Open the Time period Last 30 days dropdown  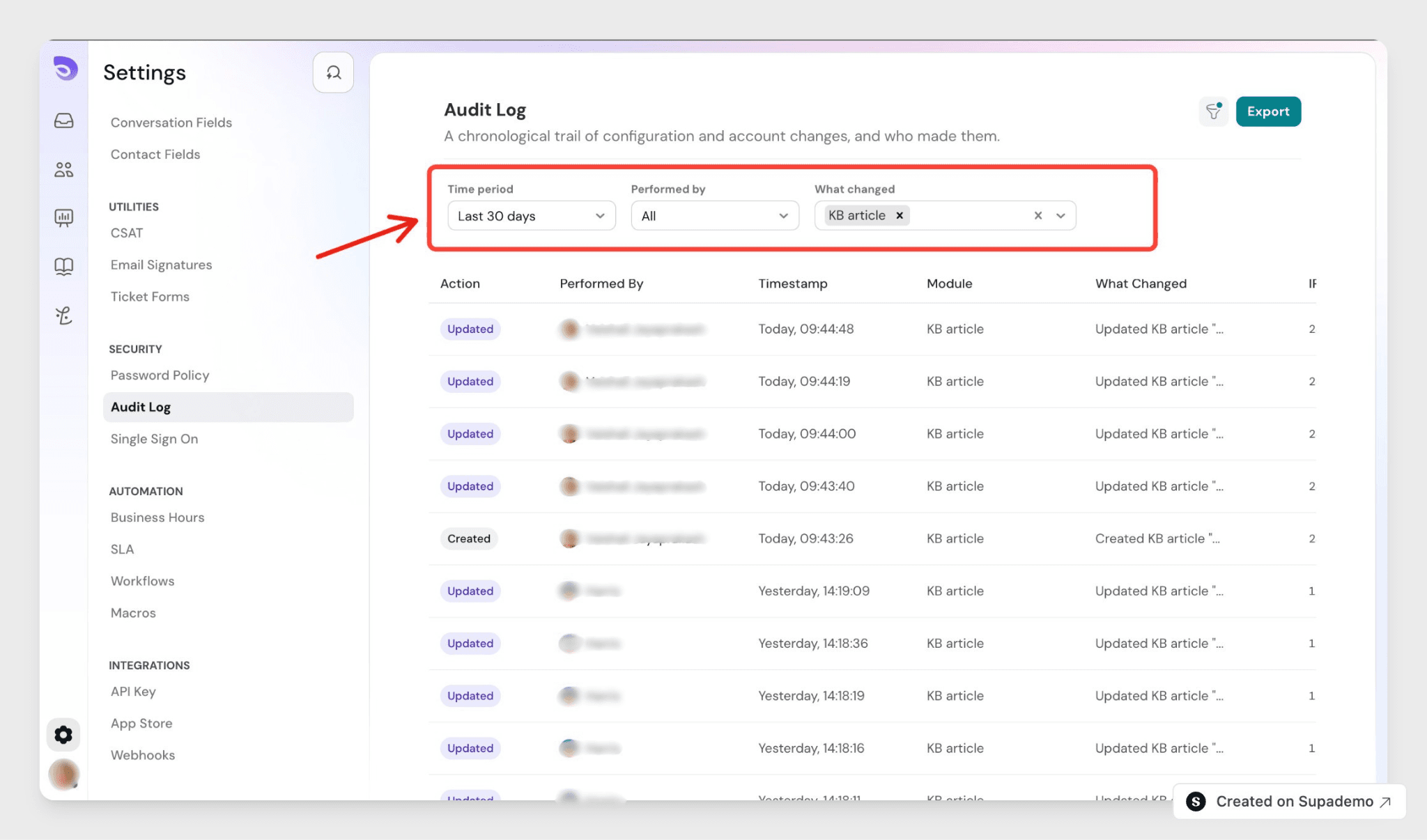click(531, 216)
